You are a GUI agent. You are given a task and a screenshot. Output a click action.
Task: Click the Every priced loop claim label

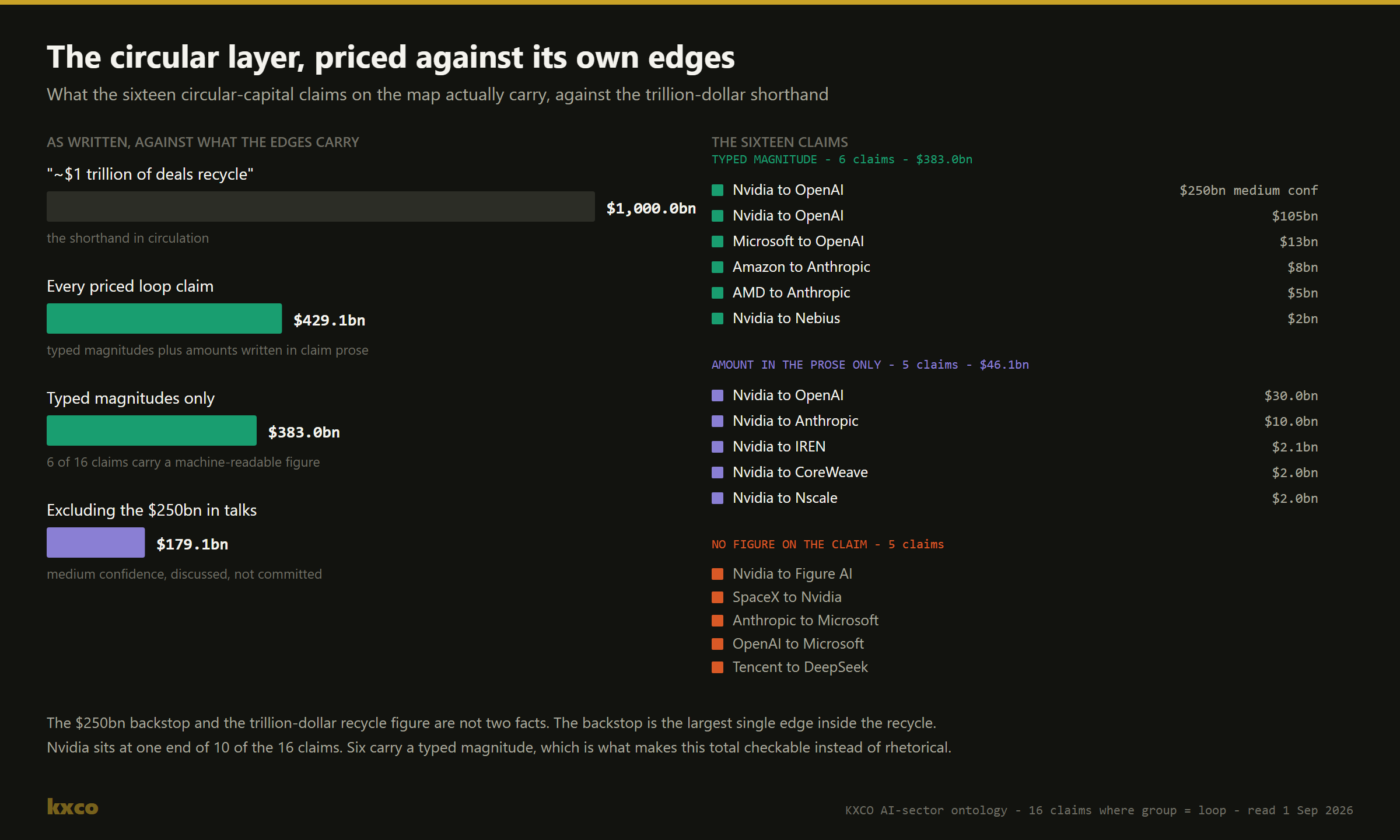pyautogui.click(x=130, y=286)
